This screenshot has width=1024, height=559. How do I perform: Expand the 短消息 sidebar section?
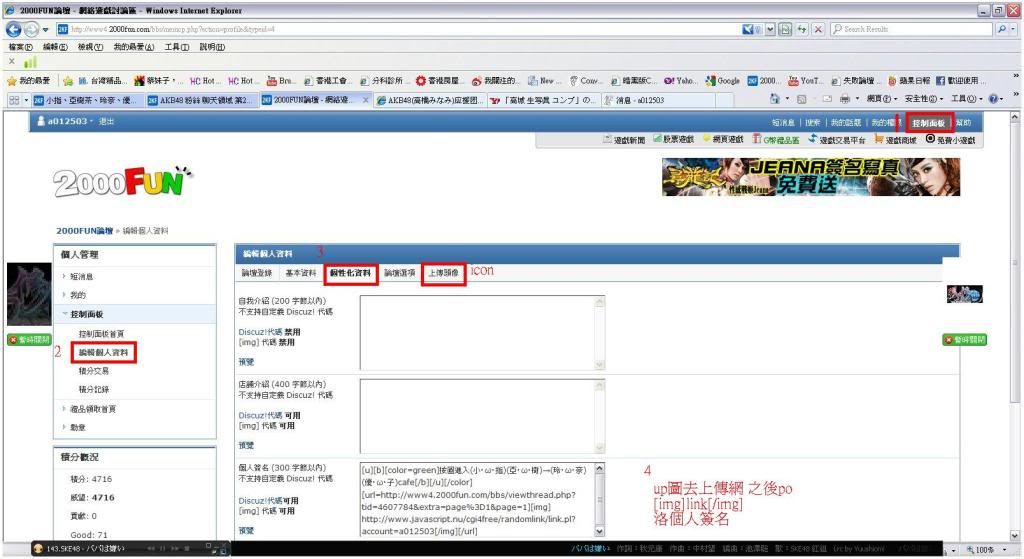click(x=82, y=276)
